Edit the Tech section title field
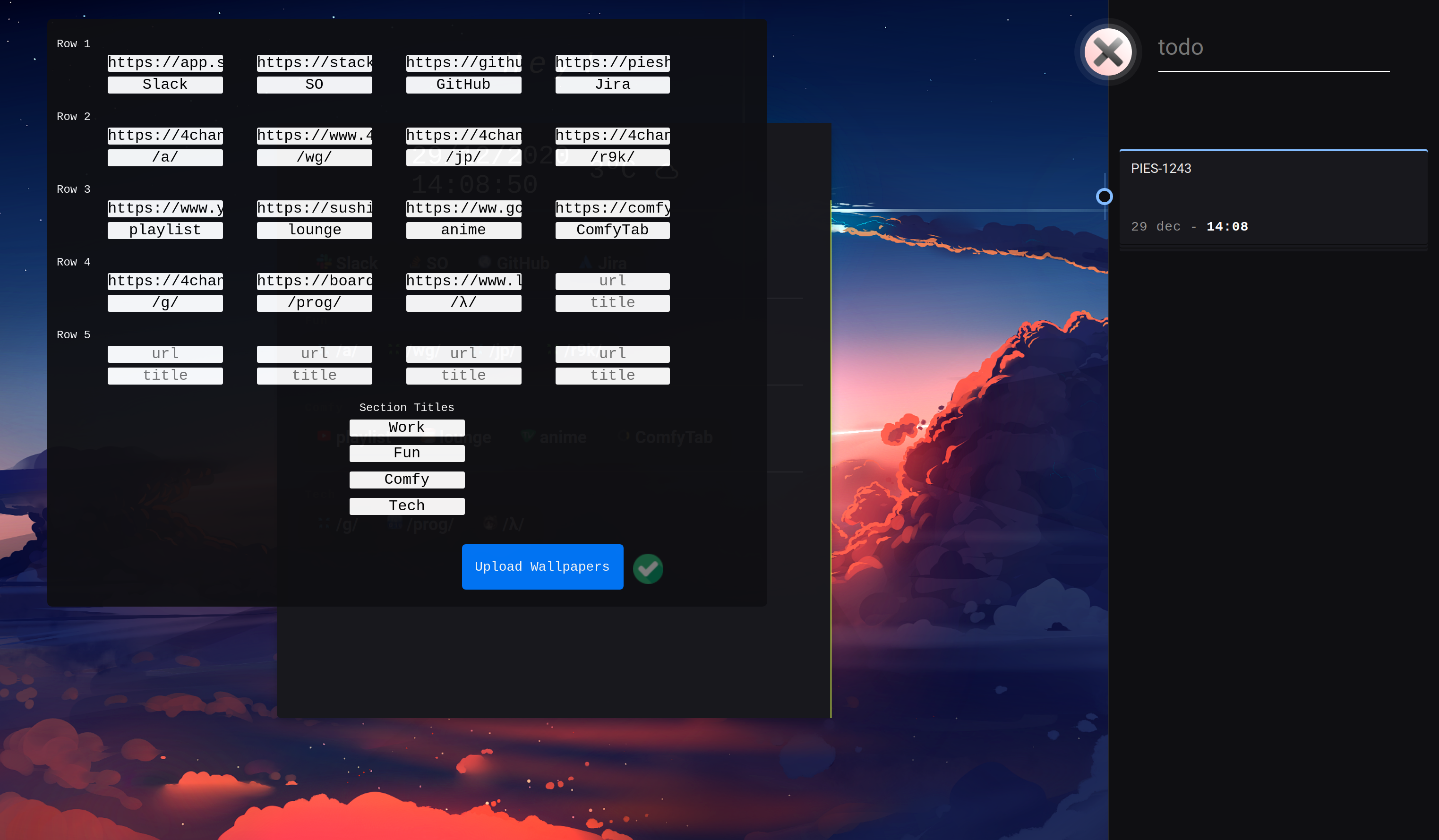 [x=407, y=506]
